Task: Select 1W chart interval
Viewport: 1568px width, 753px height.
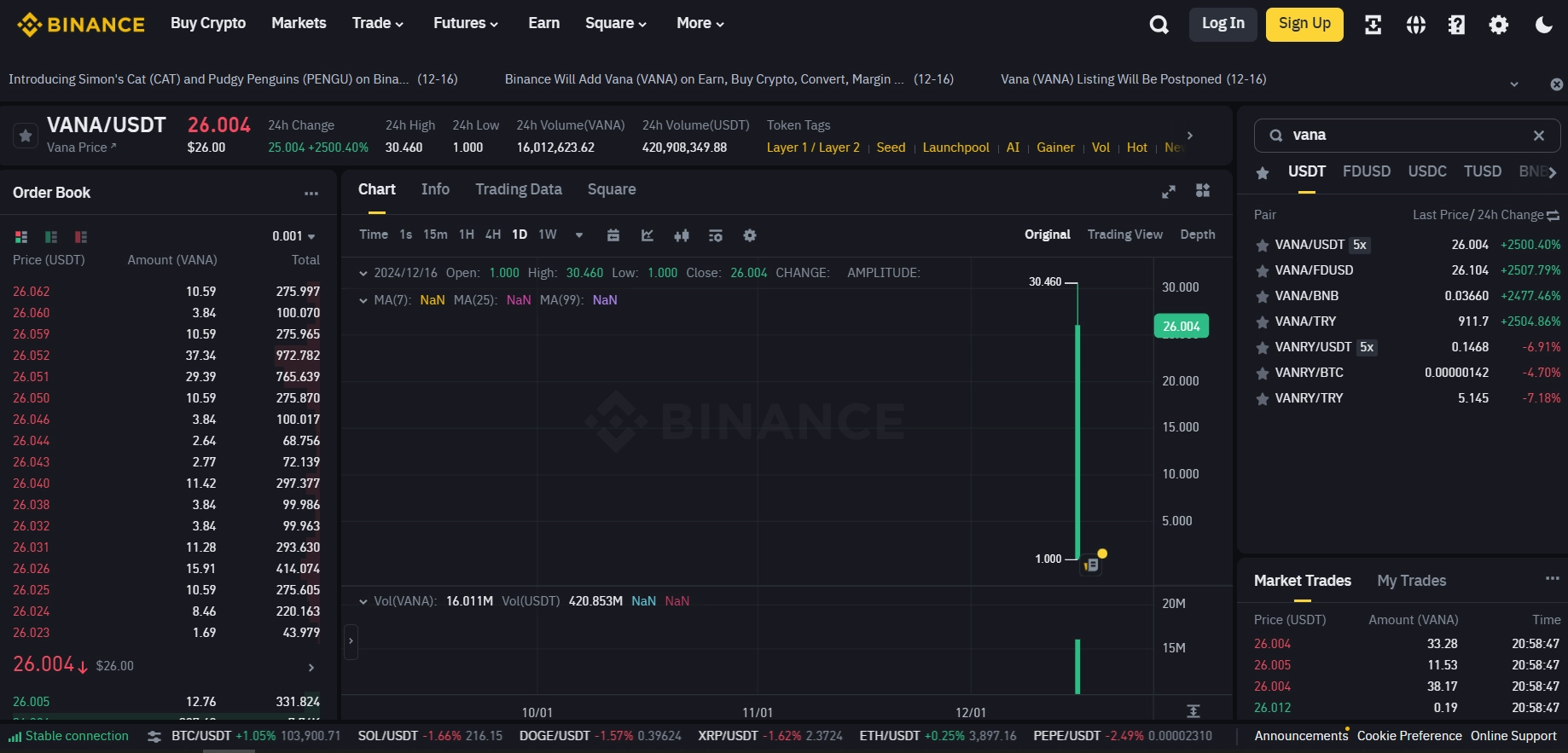Action: (548, 235)
